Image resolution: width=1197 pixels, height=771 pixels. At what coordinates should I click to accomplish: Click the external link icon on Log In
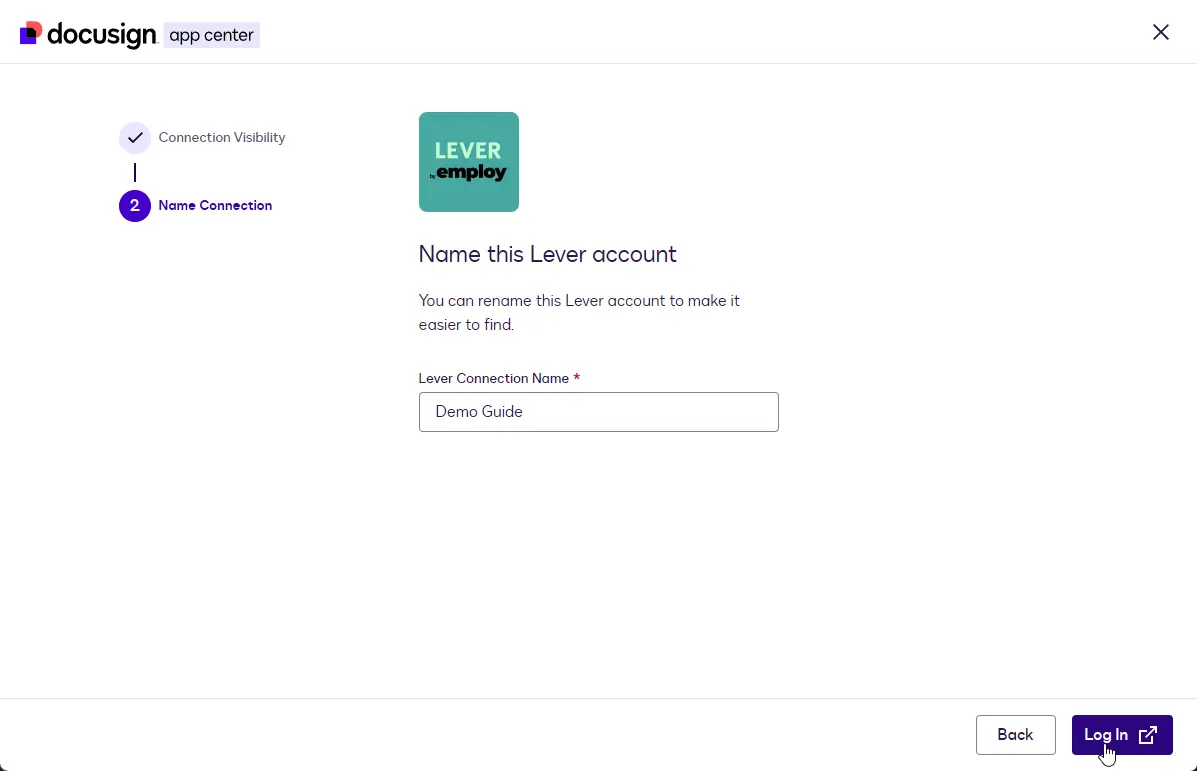(x=1147, y=734)
